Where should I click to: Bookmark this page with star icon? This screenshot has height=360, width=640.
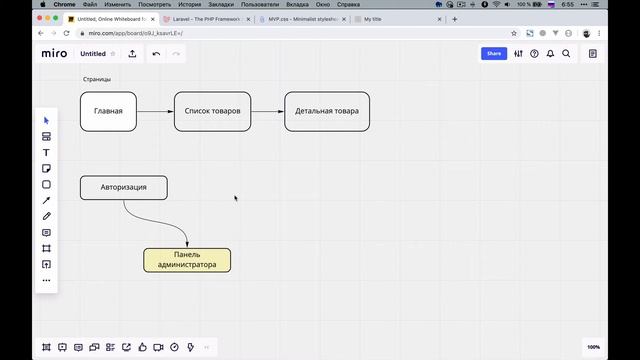point(514,33)
